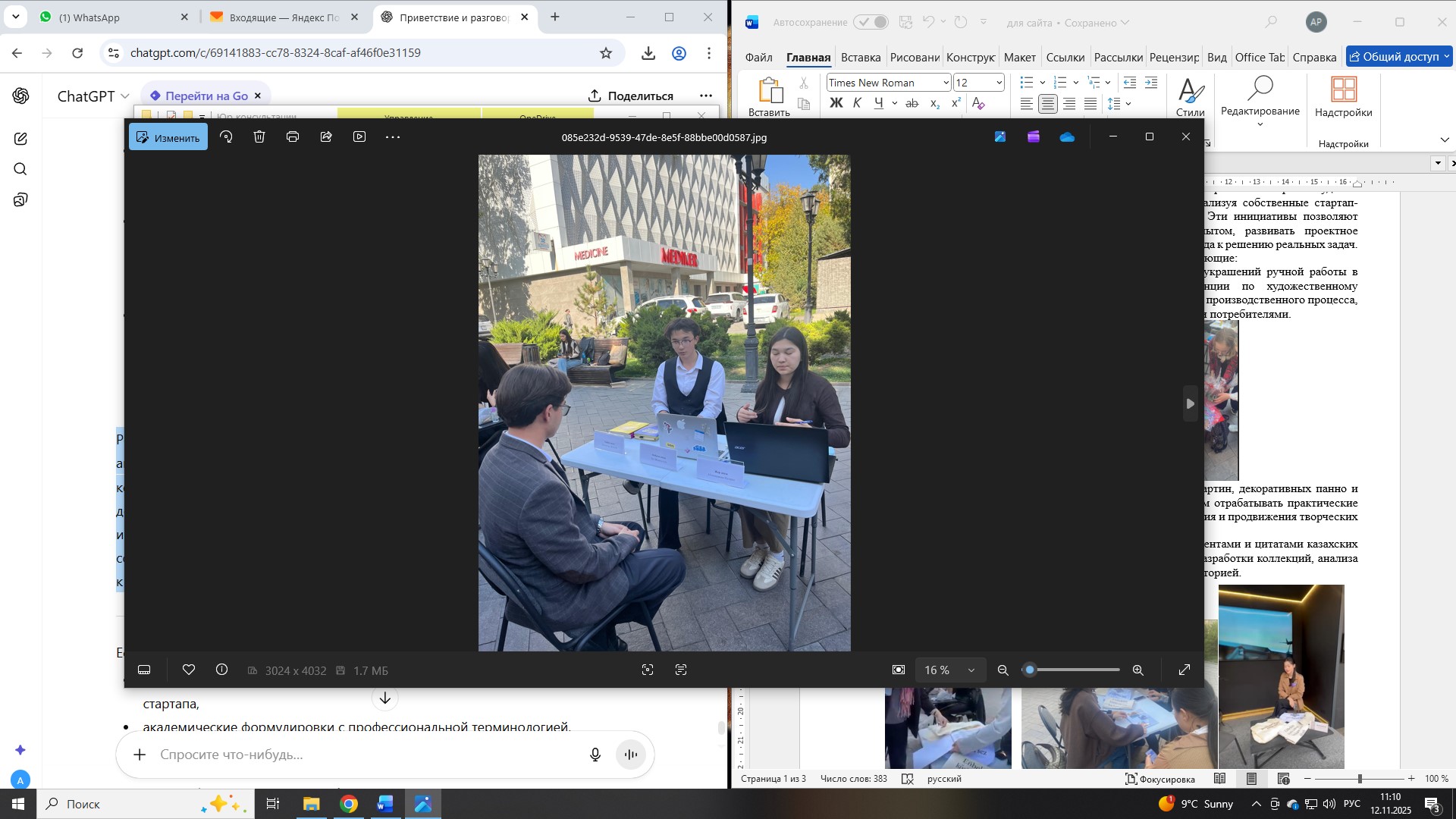Show file info in Photos

point(222,670)
